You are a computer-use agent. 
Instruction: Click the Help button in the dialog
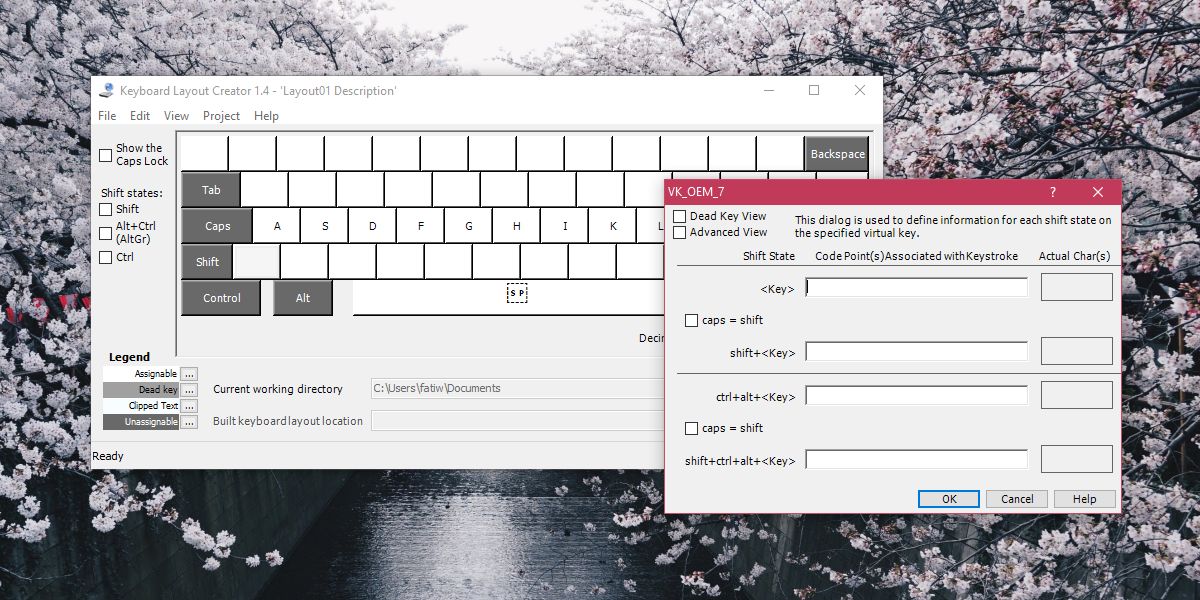[1084, 498]
